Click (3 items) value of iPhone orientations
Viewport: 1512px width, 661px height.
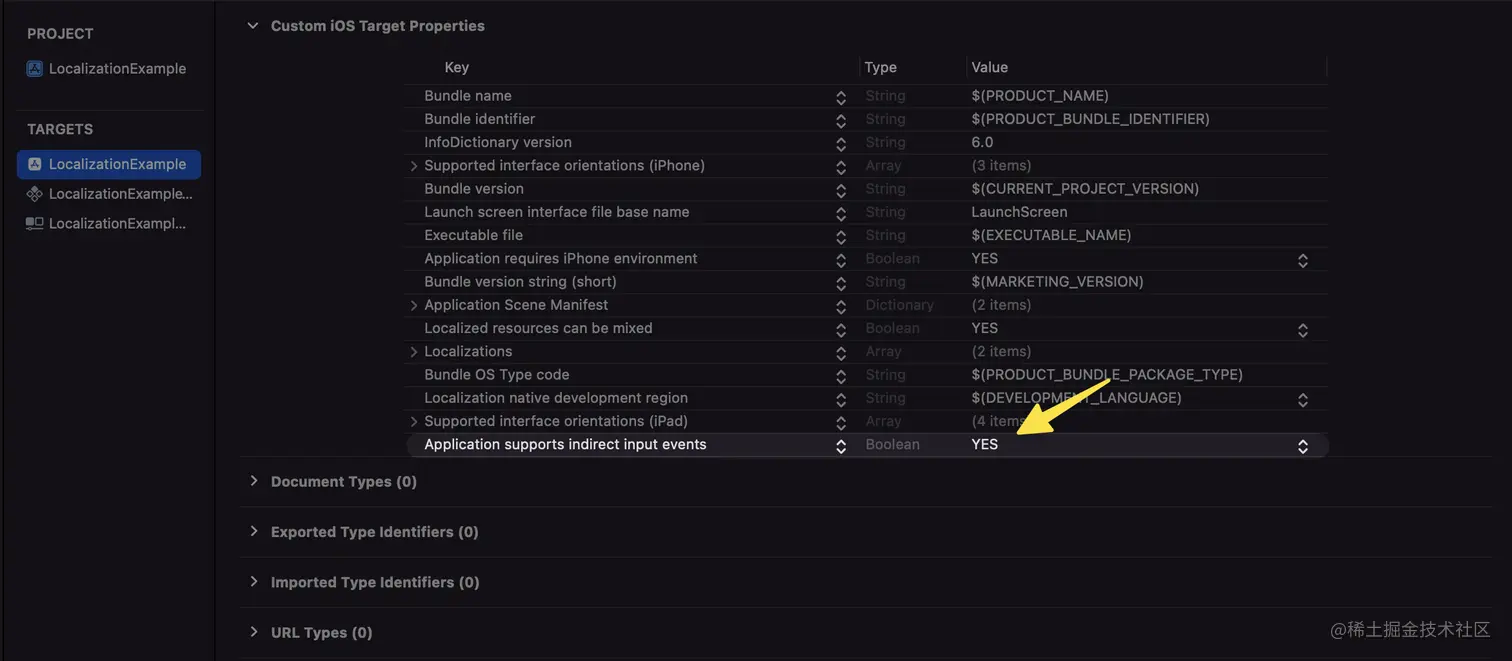(x=1001, y=166)
